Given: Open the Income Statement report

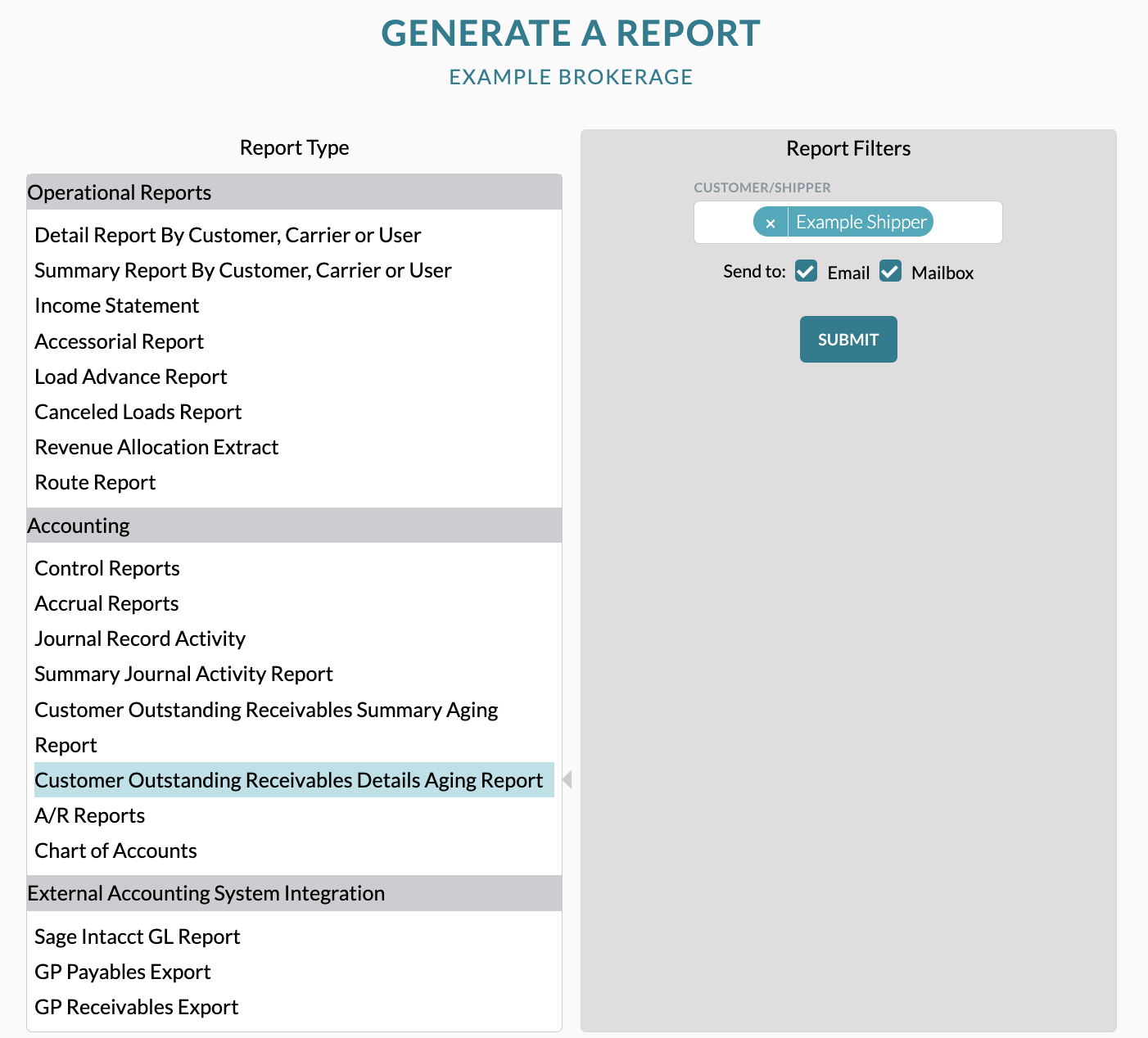Looking at the screenshot, I should coord(117,305).
